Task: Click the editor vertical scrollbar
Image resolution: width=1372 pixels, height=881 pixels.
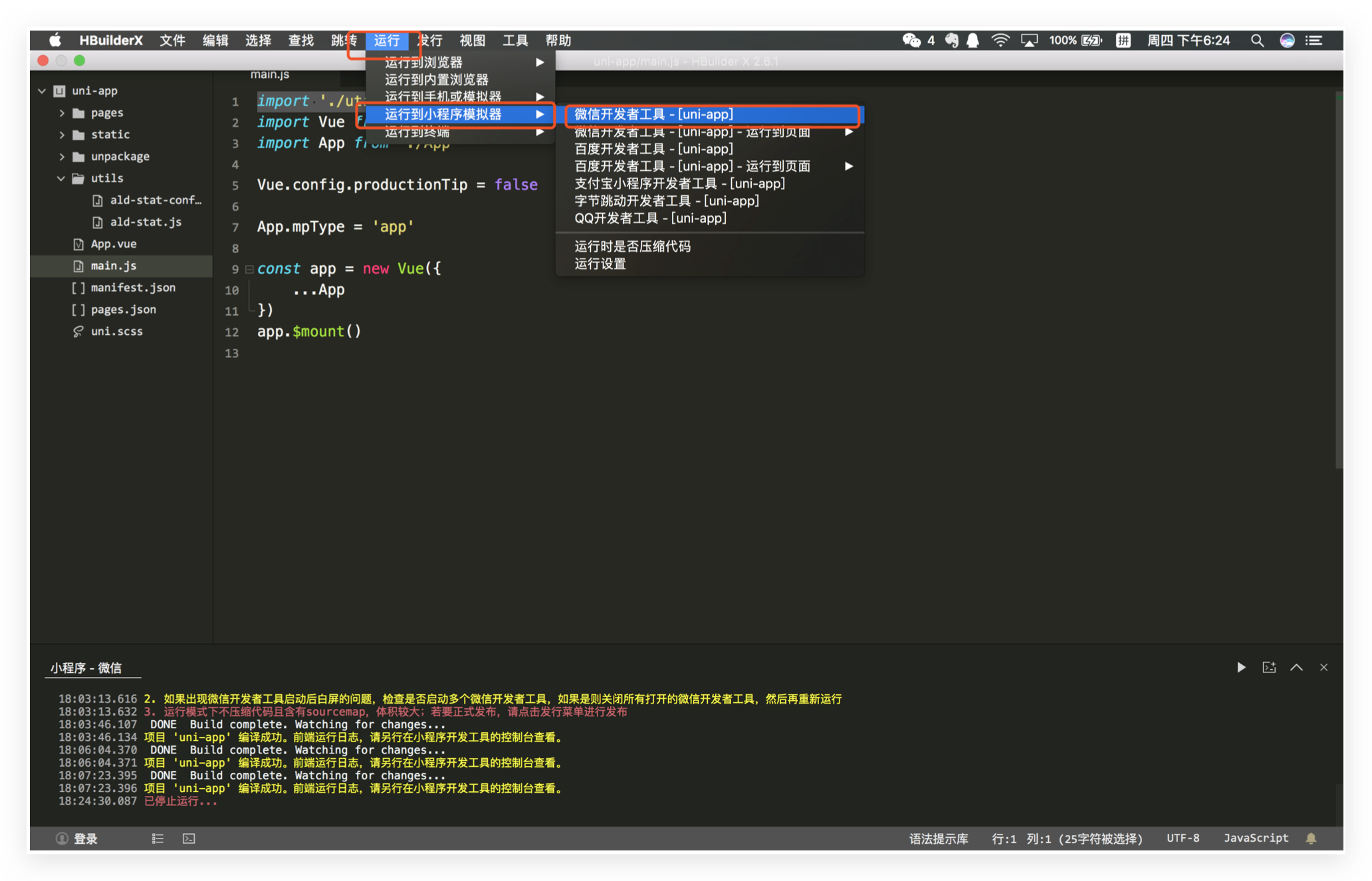Action: tap(1338, 279)
